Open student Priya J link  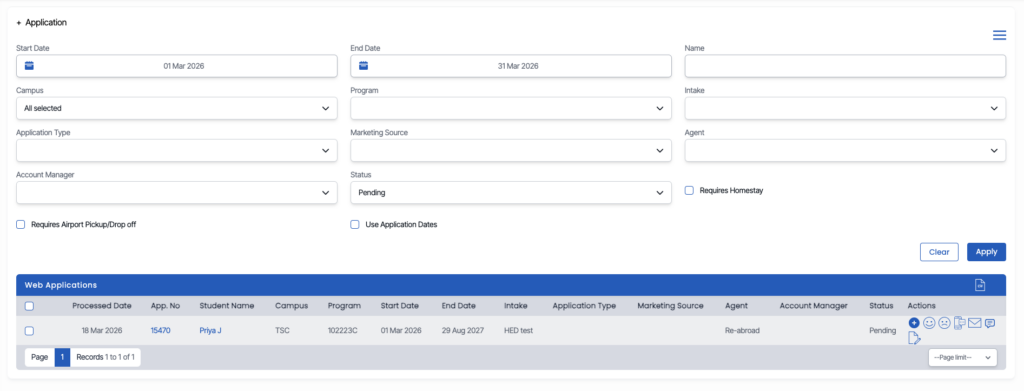coord(210,331)
